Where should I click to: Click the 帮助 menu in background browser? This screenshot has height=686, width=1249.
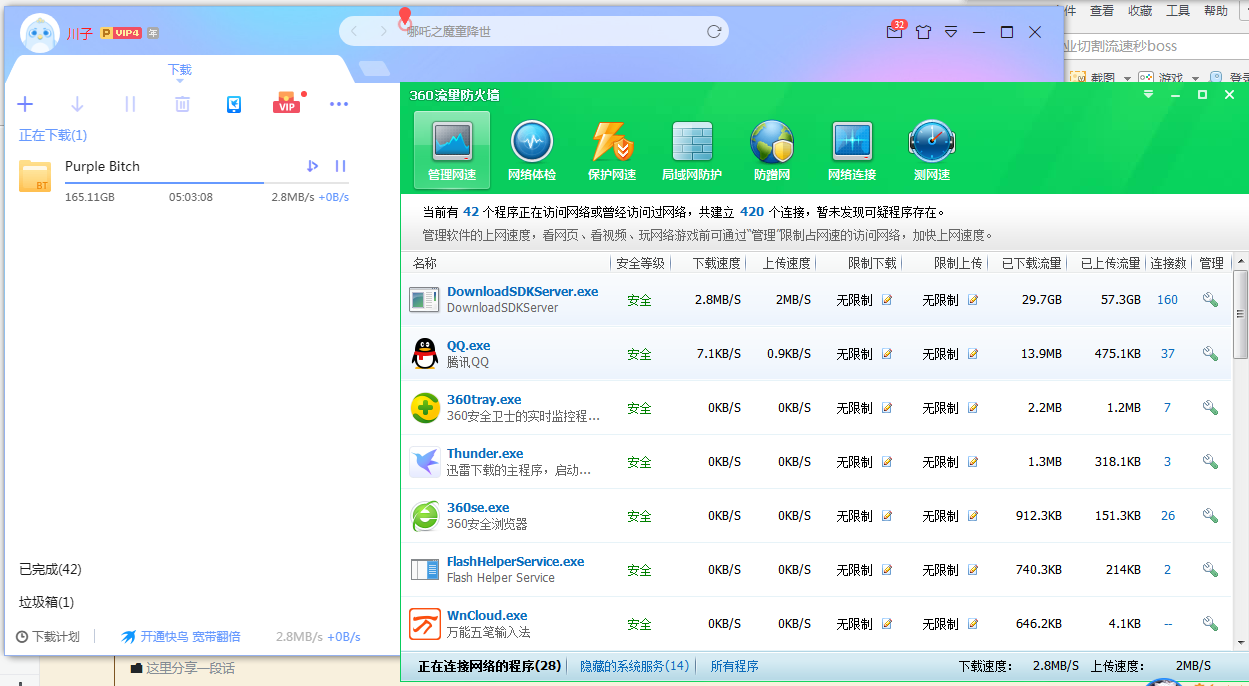coord(1216,11)
